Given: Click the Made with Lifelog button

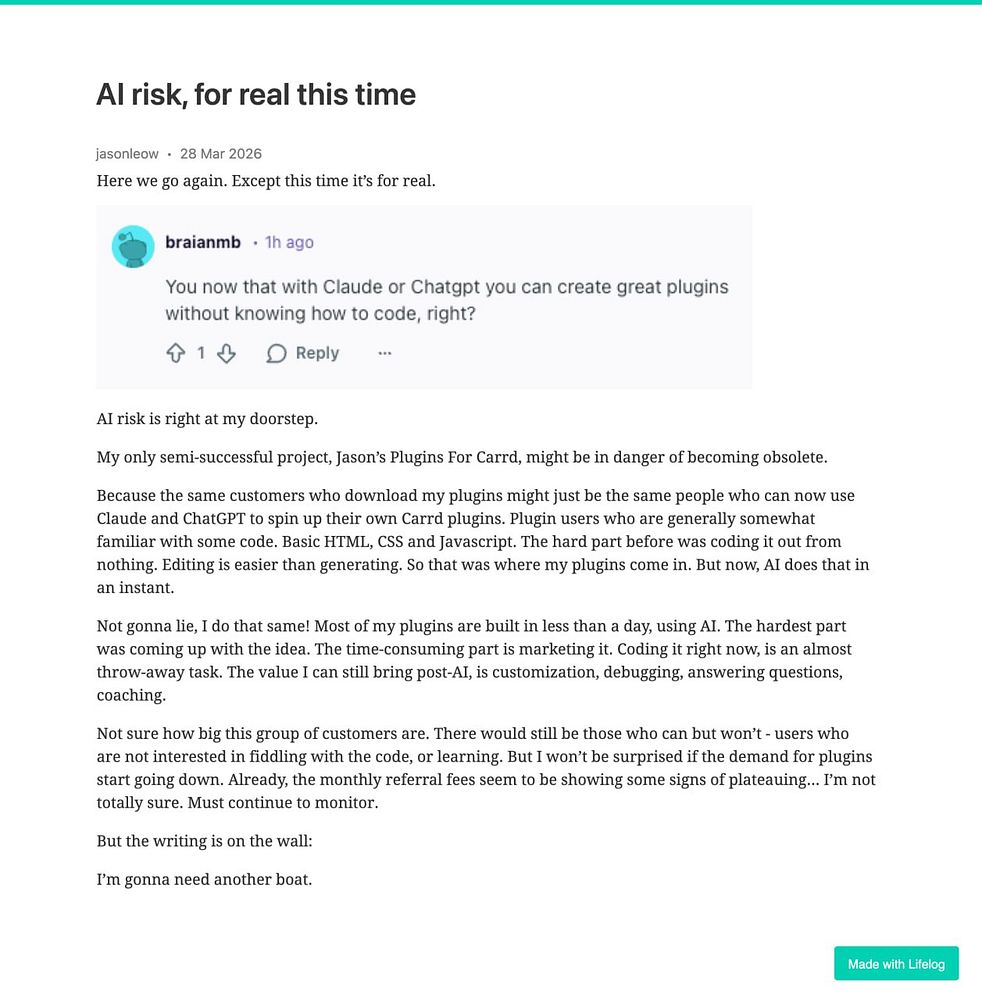Looking at the screenshot, I should point(896,964).
